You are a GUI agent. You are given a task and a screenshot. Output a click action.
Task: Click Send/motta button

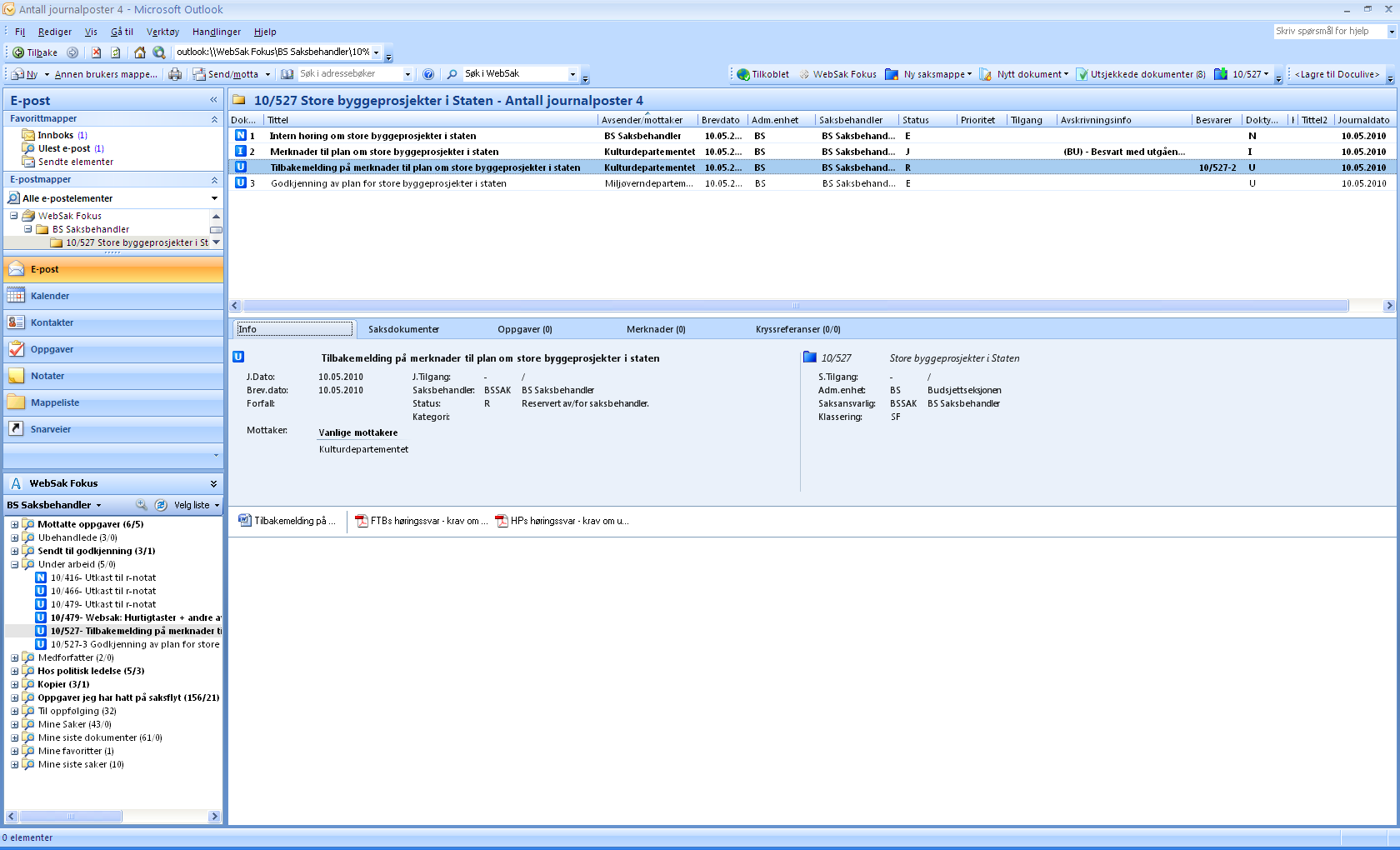[226, 74]
